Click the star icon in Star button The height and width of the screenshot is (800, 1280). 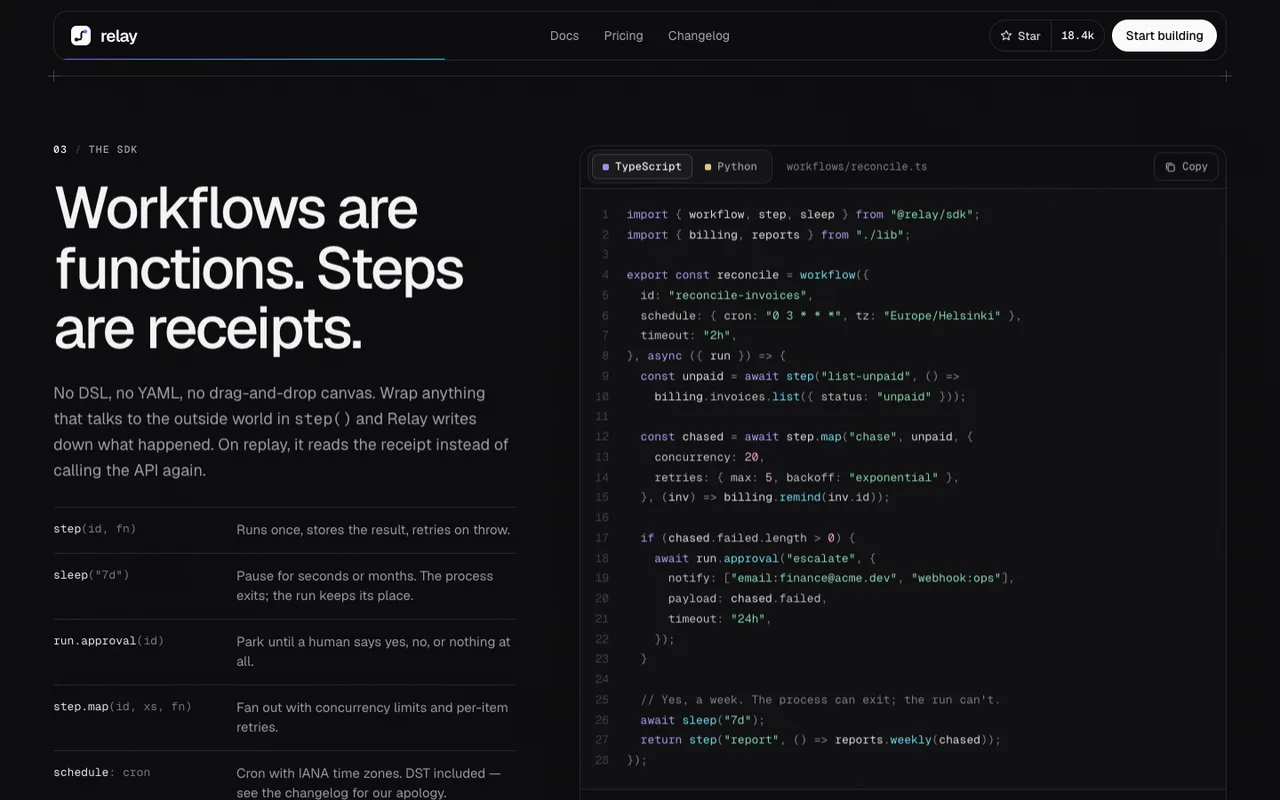1006,36
